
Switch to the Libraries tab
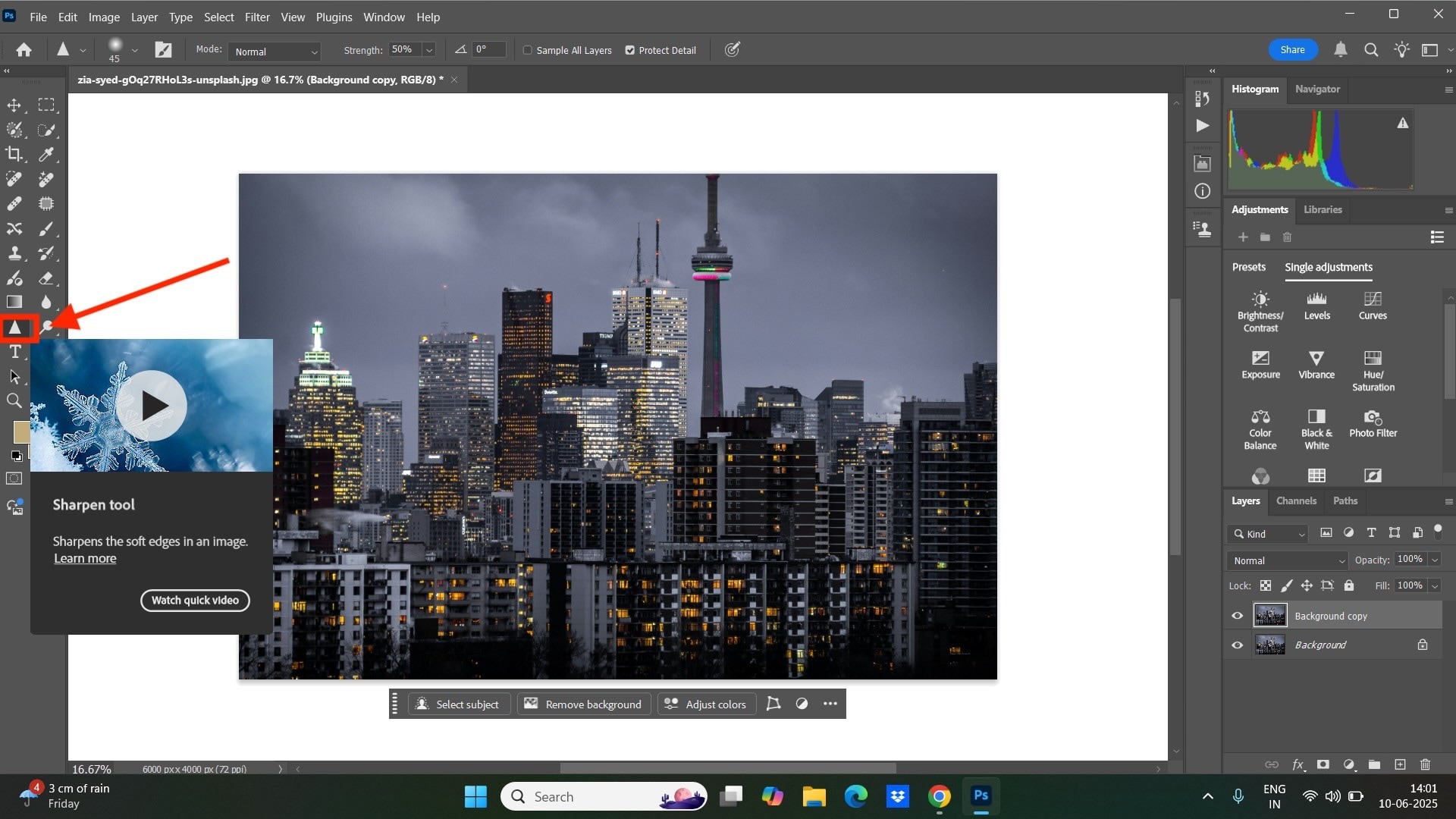(1323, 209)
